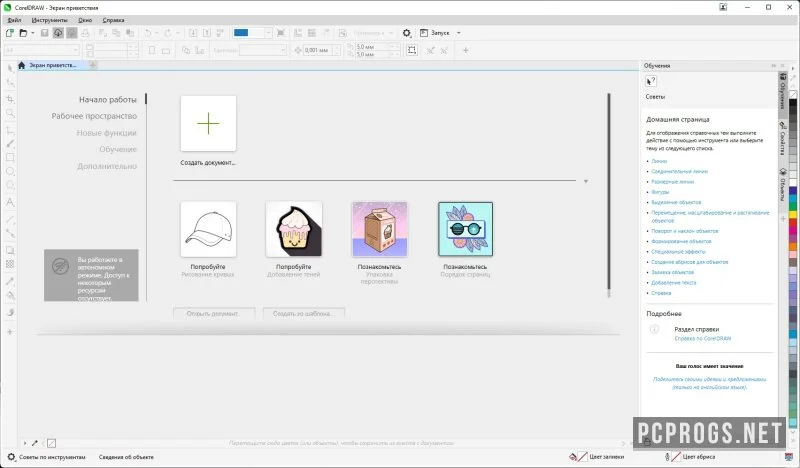Click the Save disk icon
The width and height of the screenshot is (800, 468).
[x=44, y=33]
